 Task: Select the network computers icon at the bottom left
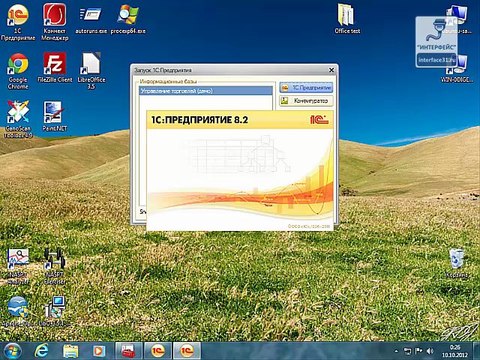[55, 311]
